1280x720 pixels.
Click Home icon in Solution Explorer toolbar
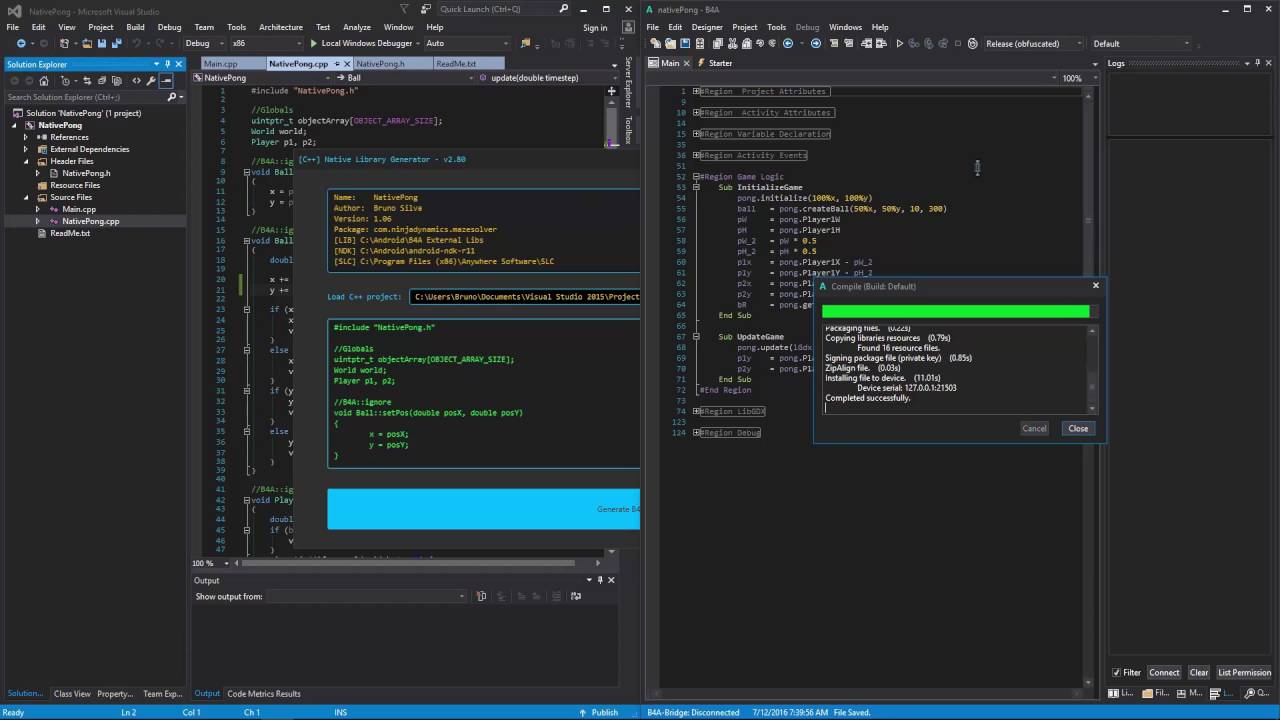pyautogui.click(x=44, y=81)
